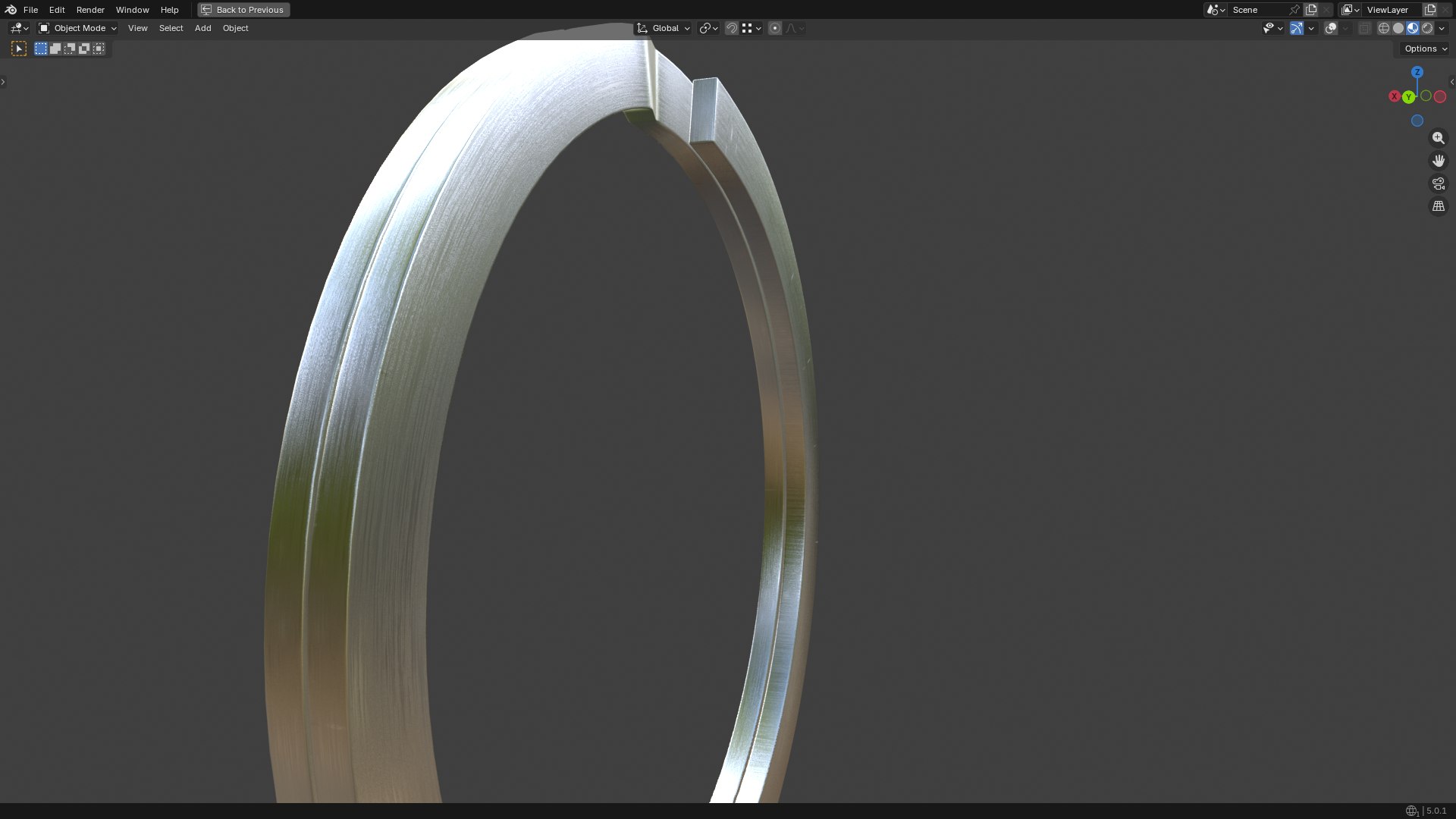Pin the scene to workspace

pyautogui.click(x=1294, y=10)
